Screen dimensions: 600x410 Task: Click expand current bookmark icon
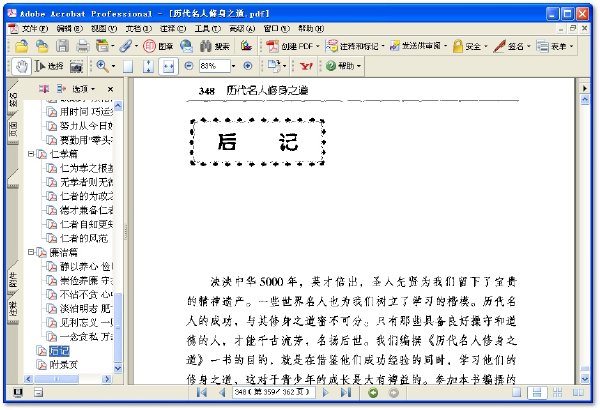click(61, 89)
